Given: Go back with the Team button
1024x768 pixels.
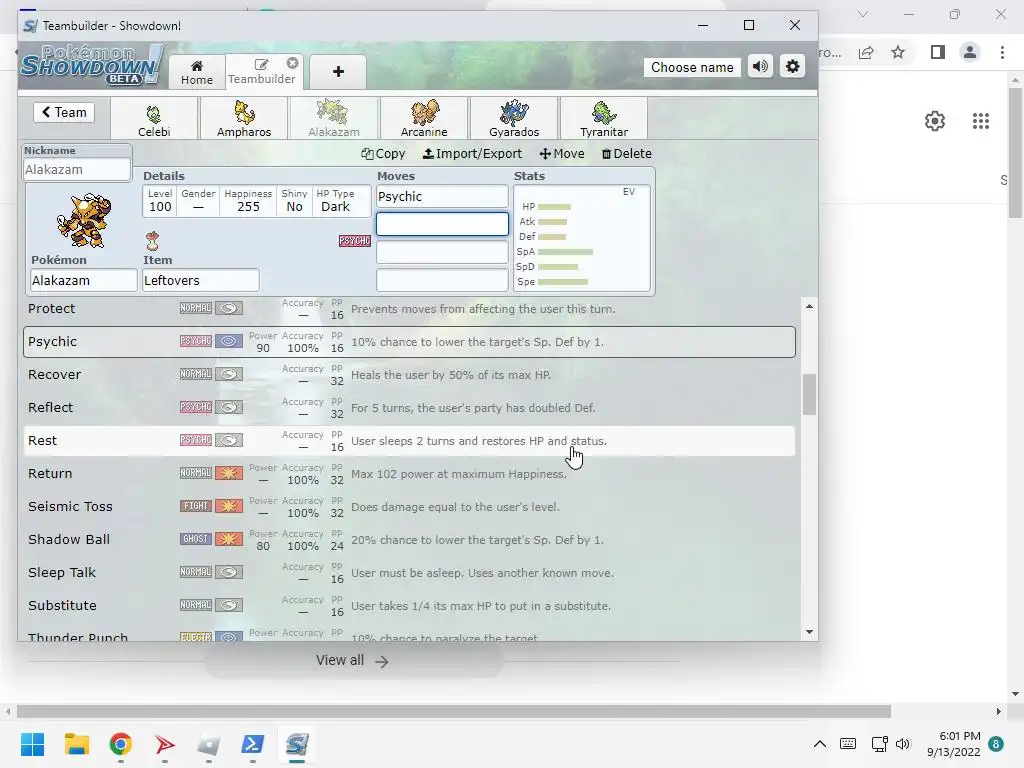Looking at the screenshot, I should click(64, 112).
